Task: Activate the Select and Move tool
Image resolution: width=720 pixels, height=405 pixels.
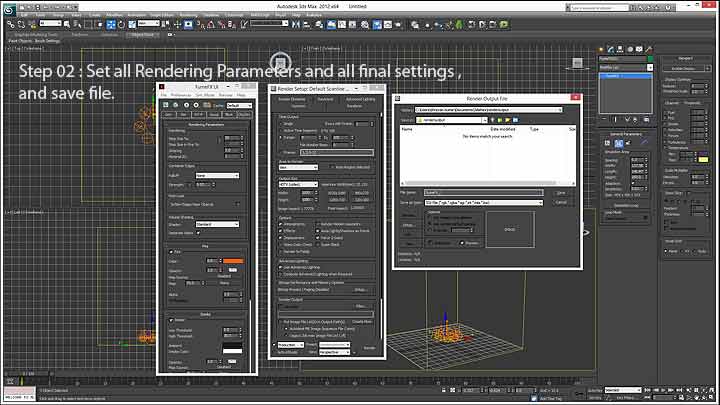Action: [111, 24]
